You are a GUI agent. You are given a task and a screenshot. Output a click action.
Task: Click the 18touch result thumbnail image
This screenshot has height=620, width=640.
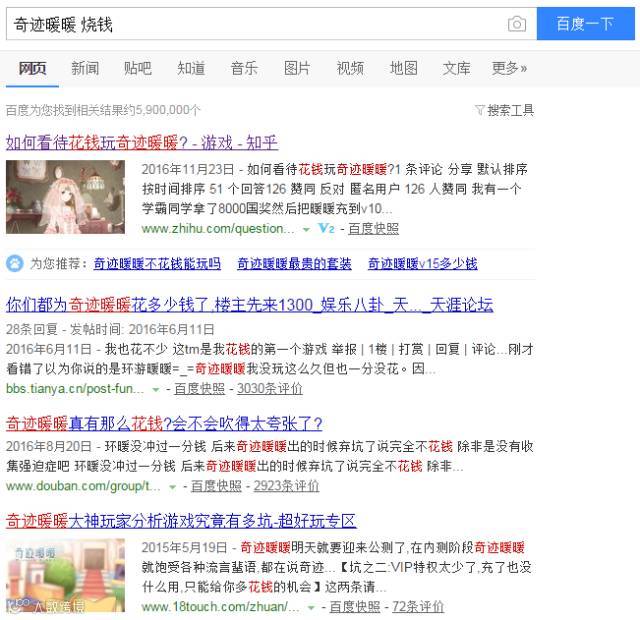click(65, 575)
